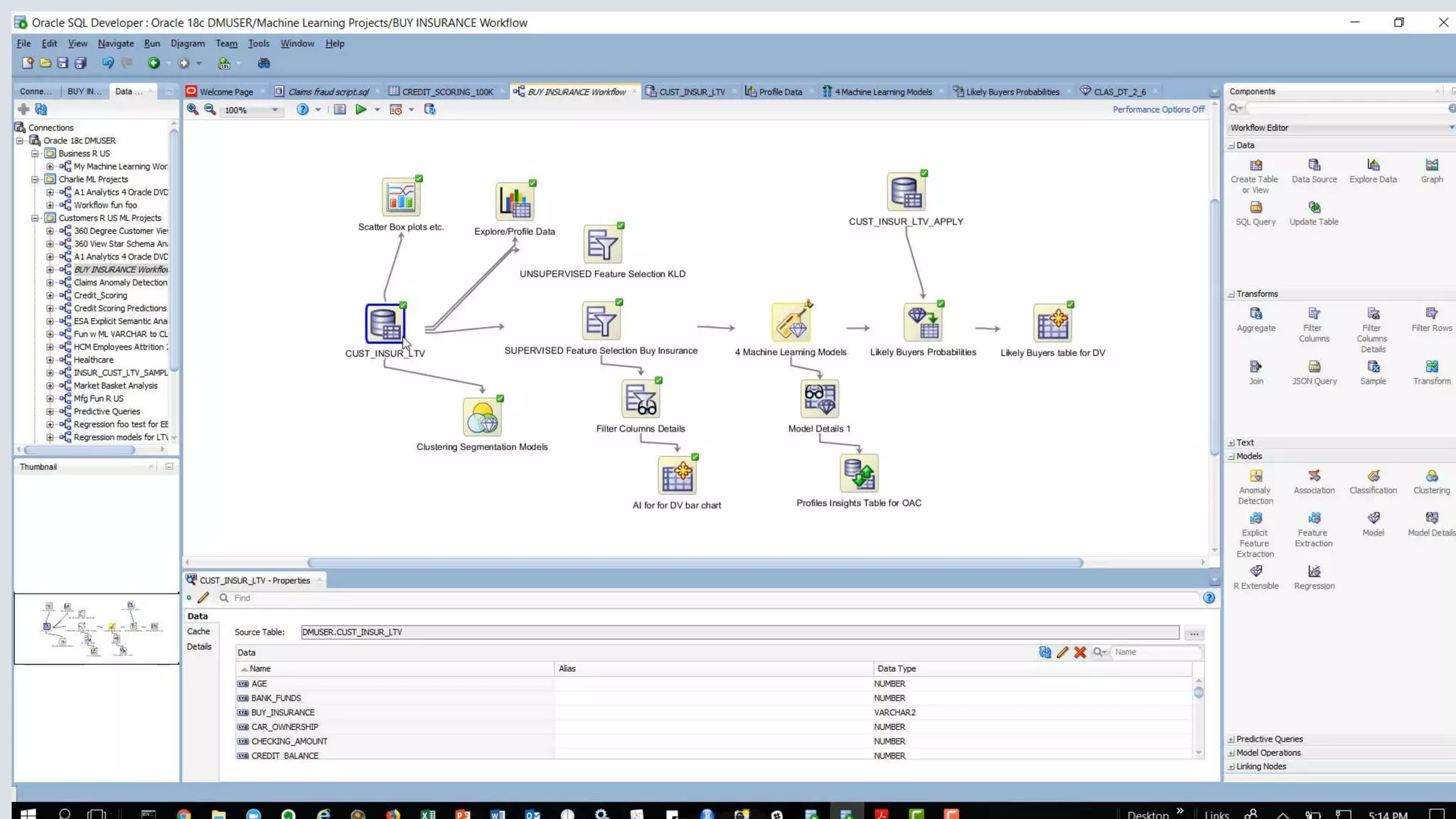The width and height of the screenshot is (1456, 819).
Task: Toggle Performance Options Off link
Action: [1158, 109]
